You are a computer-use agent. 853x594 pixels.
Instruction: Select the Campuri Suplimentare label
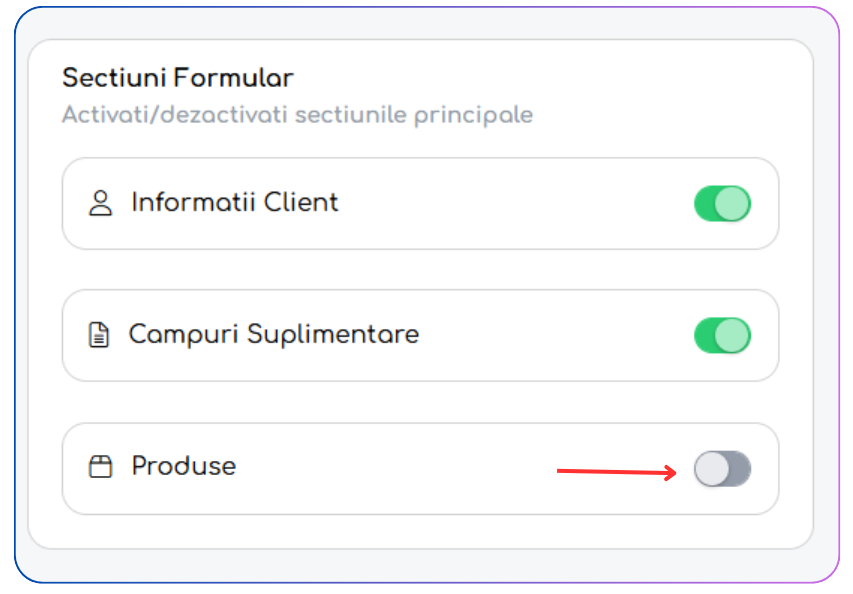[274, 335]
